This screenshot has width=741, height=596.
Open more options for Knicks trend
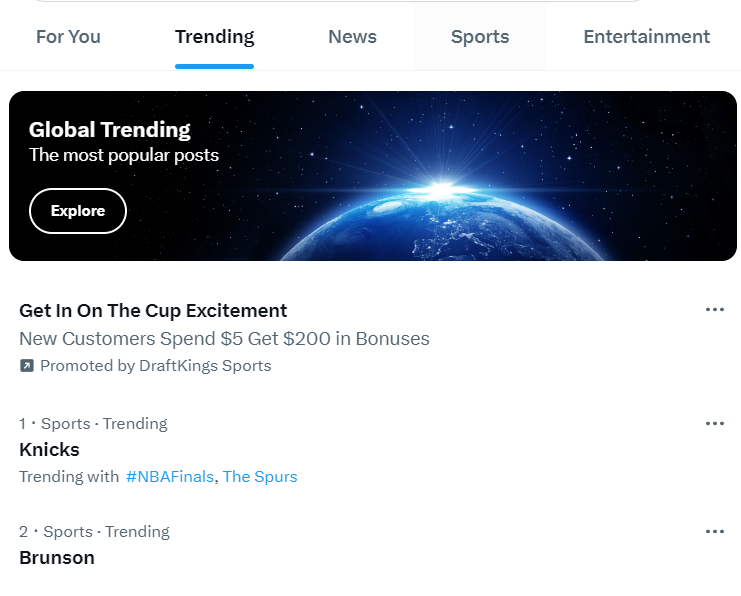pos(715,423)
